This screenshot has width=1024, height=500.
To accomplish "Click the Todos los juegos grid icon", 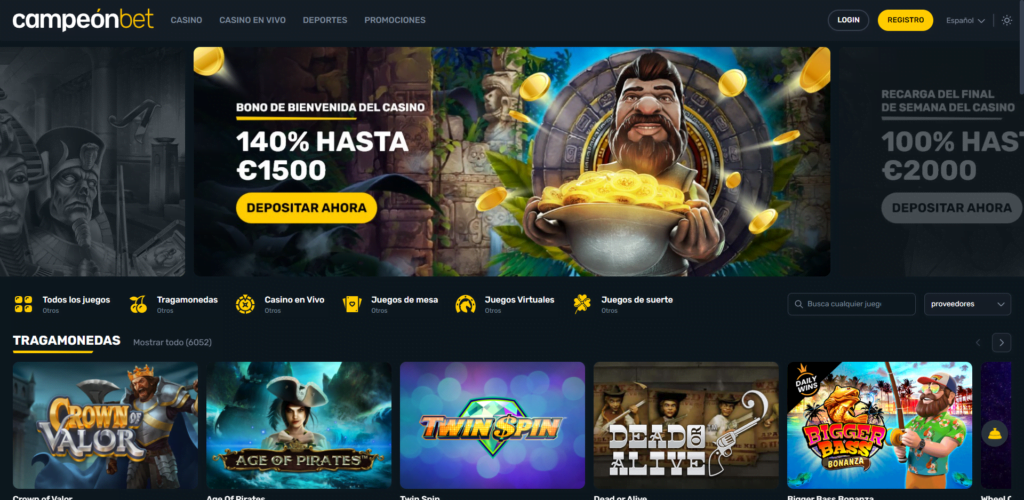I will tap(24, 304).
